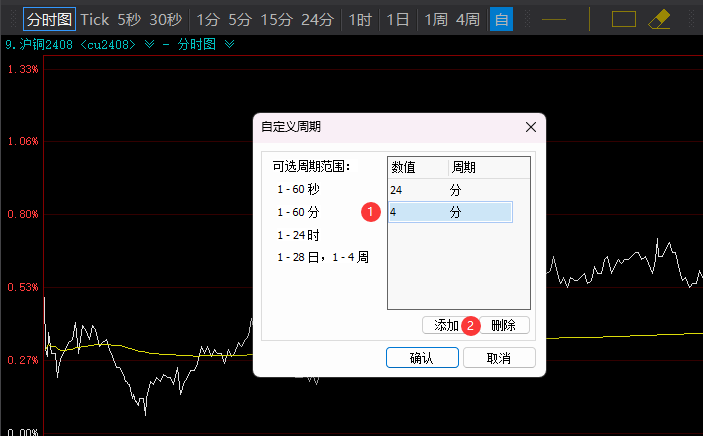Switch chart to 5分 period
Image resolution: width=703 pixels, height=436 pixels.
coord(240,19)
